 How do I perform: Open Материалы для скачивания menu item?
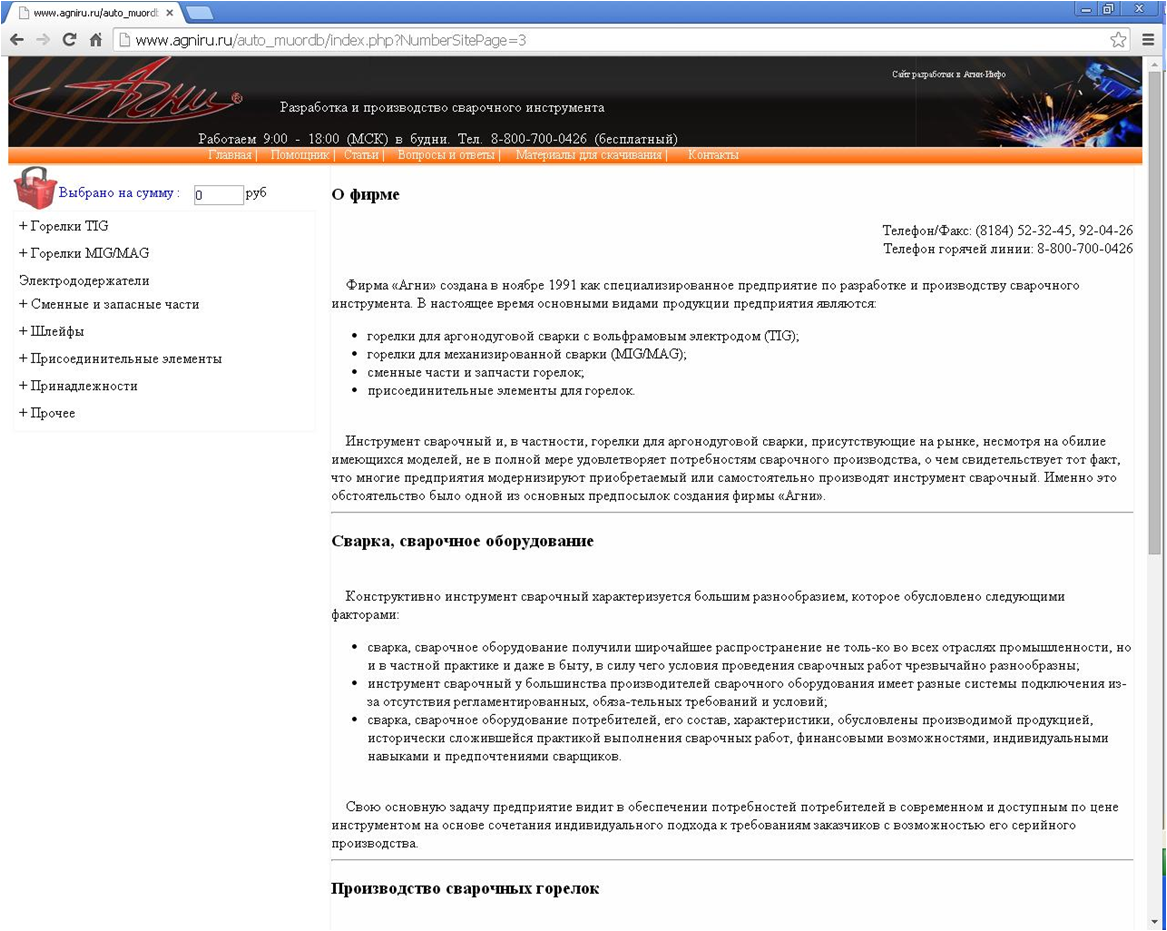(x=589, y=155)
